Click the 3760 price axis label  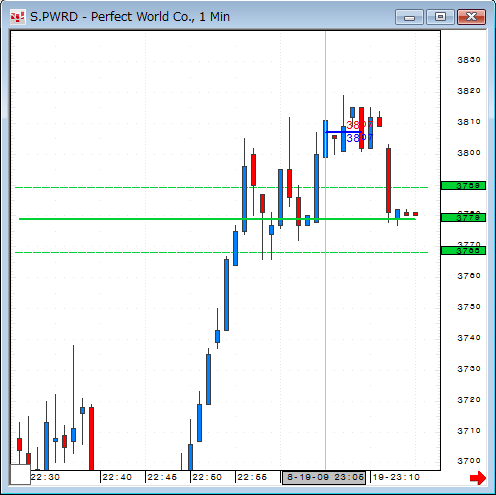(x=469, y=276)
